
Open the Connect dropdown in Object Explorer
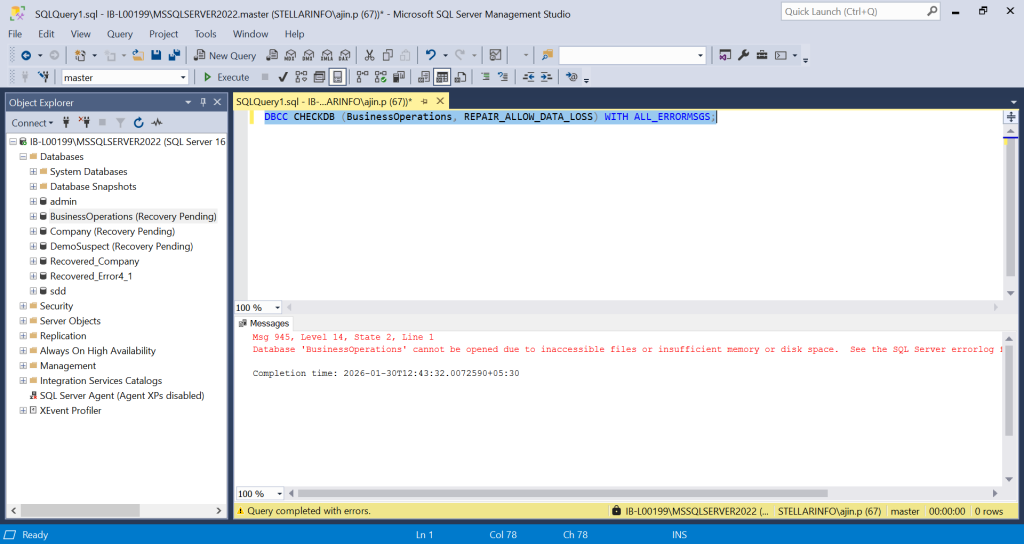click(32, 123)
